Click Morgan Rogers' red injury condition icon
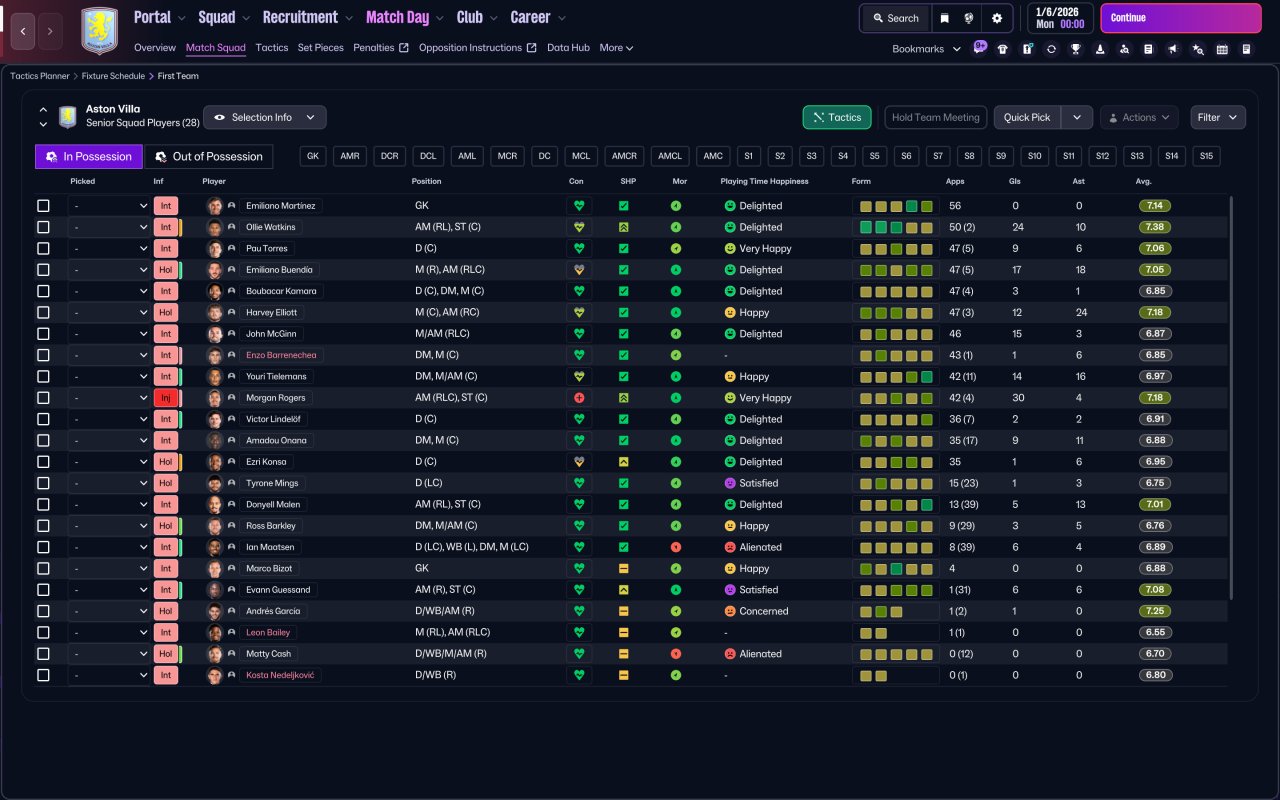 578,398
